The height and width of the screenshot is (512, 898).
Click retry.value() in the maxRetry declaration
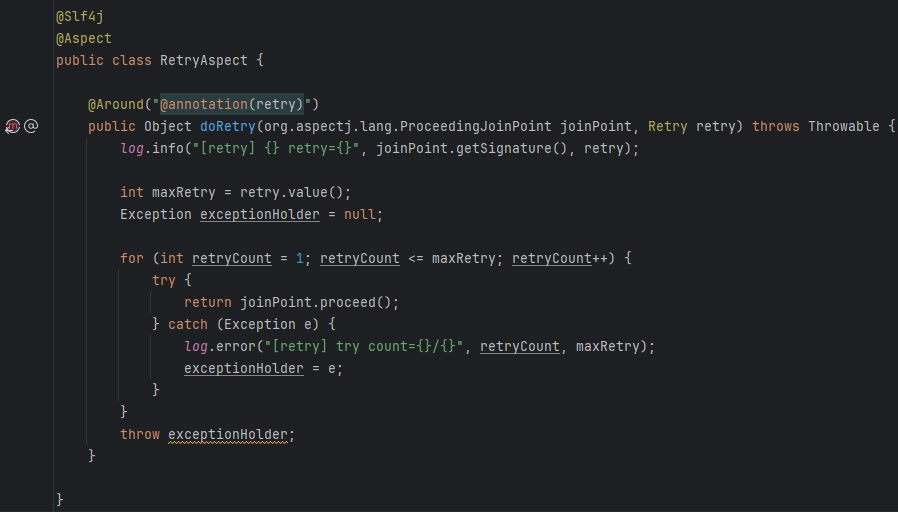click(x=291, y=192)
